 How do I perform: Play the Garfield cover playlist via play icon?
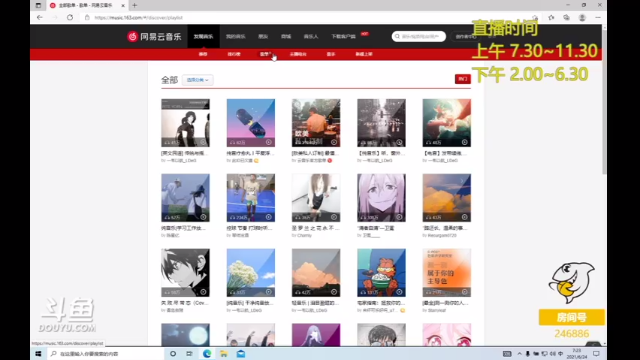[399, 292]
